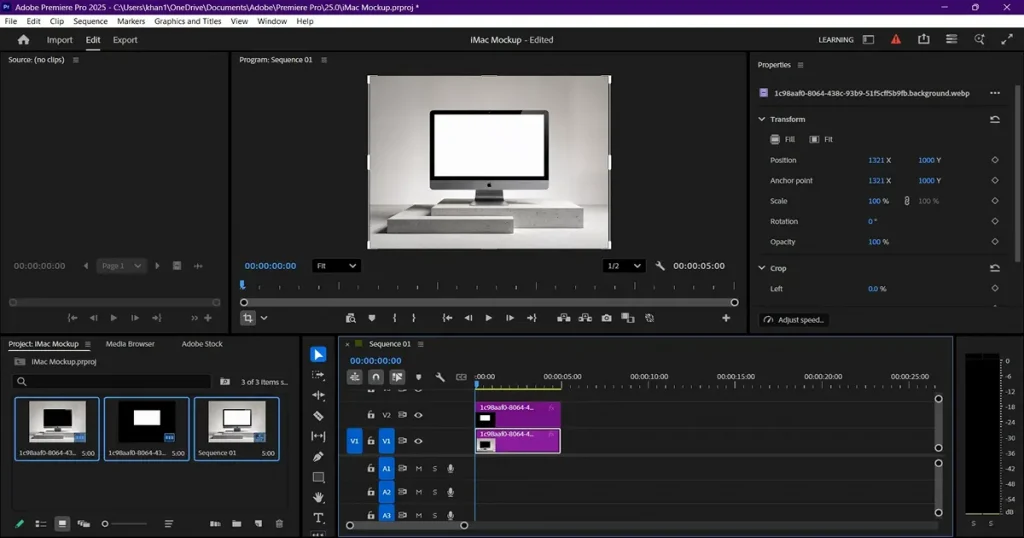This screenshot has height=538, width=1024.
Task: Open timeline display settings wrench
Action: 440,377
